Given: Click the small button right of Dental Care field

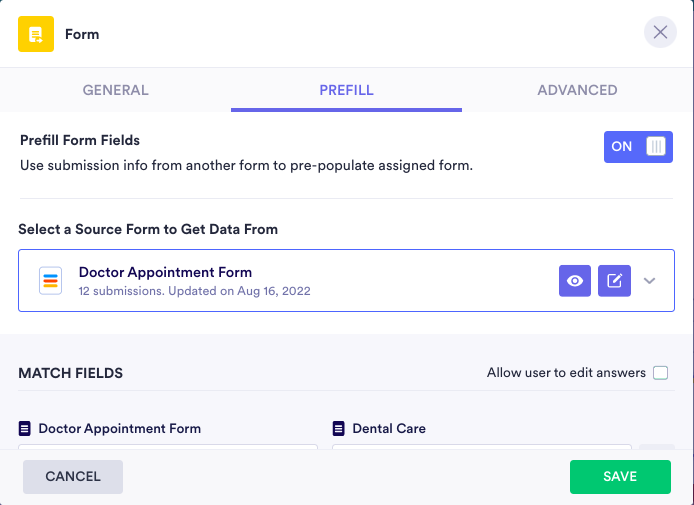Looking at the screenshot, I should tap(656, 451).
